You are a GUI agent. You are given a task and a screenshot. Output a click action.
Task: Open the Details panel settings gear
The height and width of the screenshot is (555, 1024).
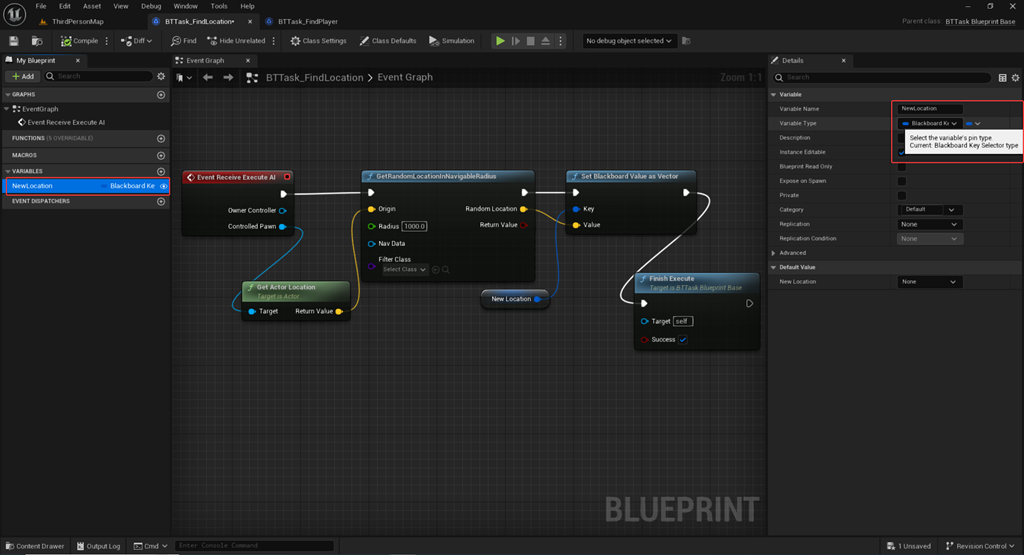(x=1016, y=78)
